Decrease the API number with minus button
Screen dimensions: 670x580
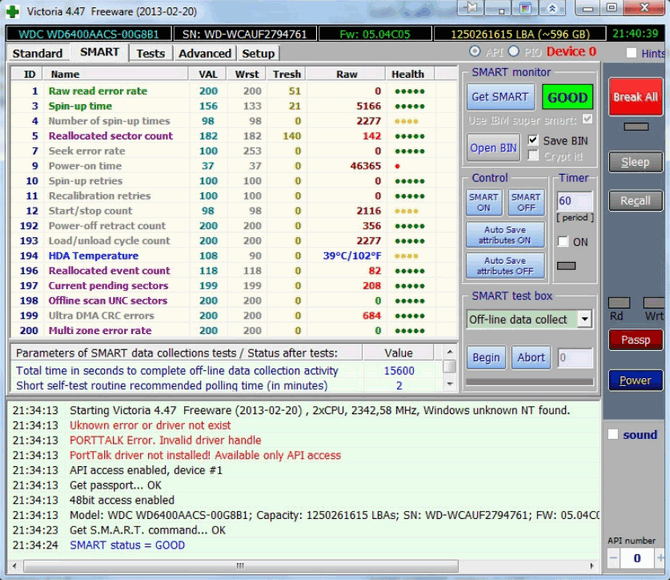click(614, 559)
